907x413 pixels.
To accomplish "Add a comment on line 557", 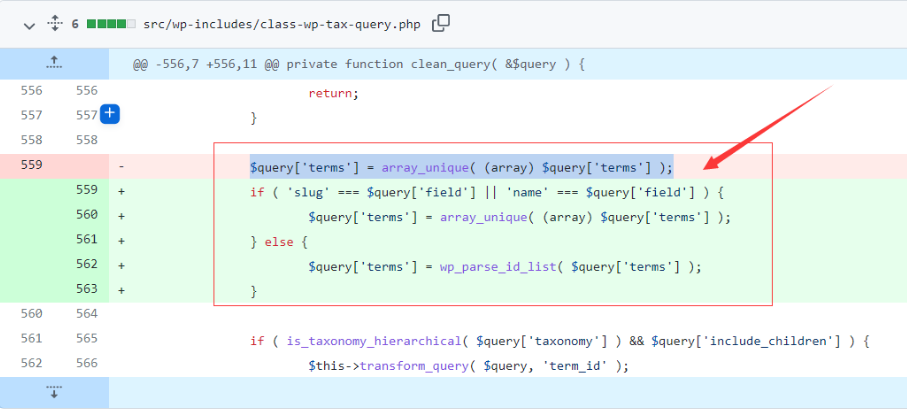I will (x=110, y=114).
